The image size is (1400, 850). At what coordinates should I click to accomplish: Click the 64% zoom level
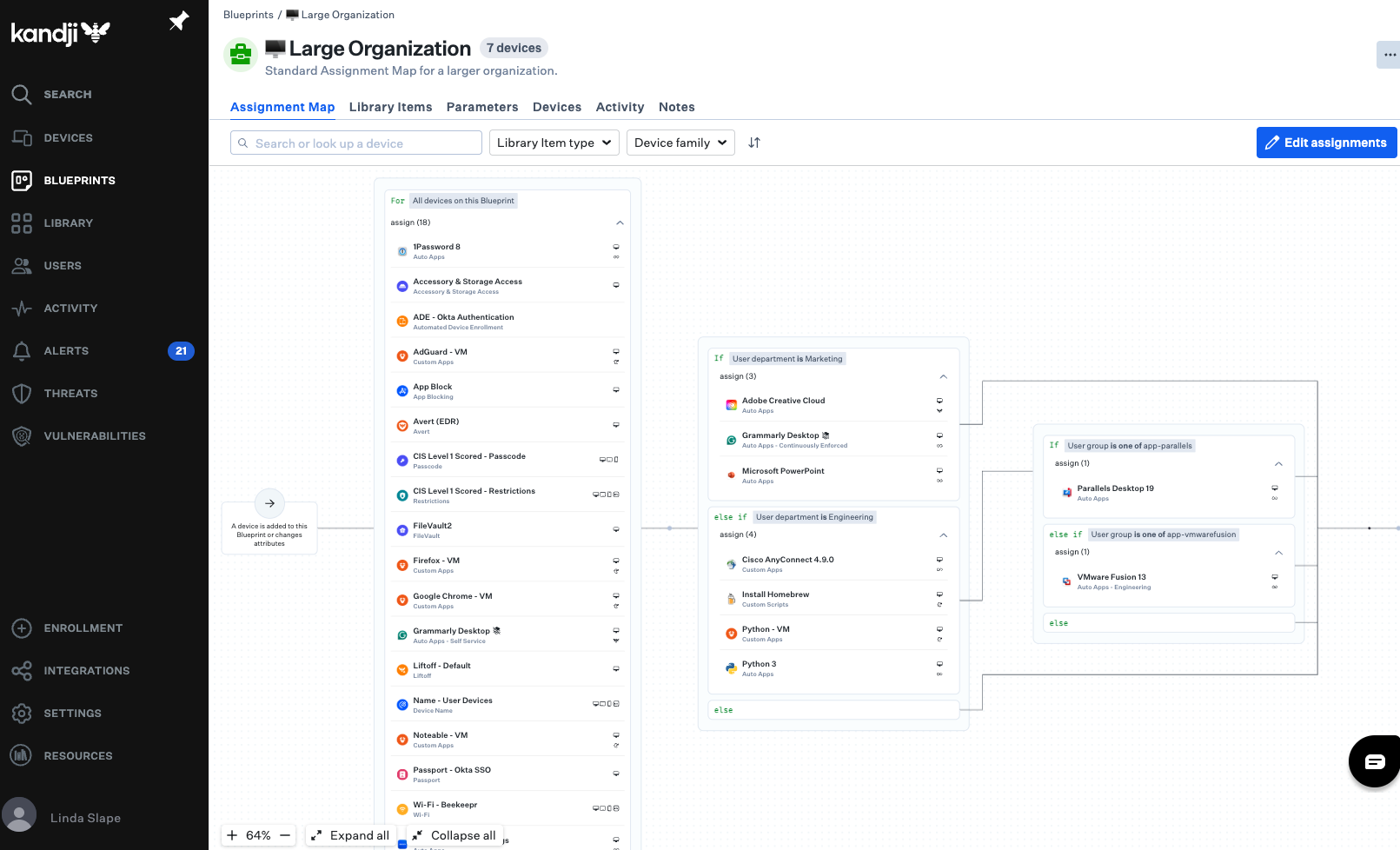click(258, 835)
